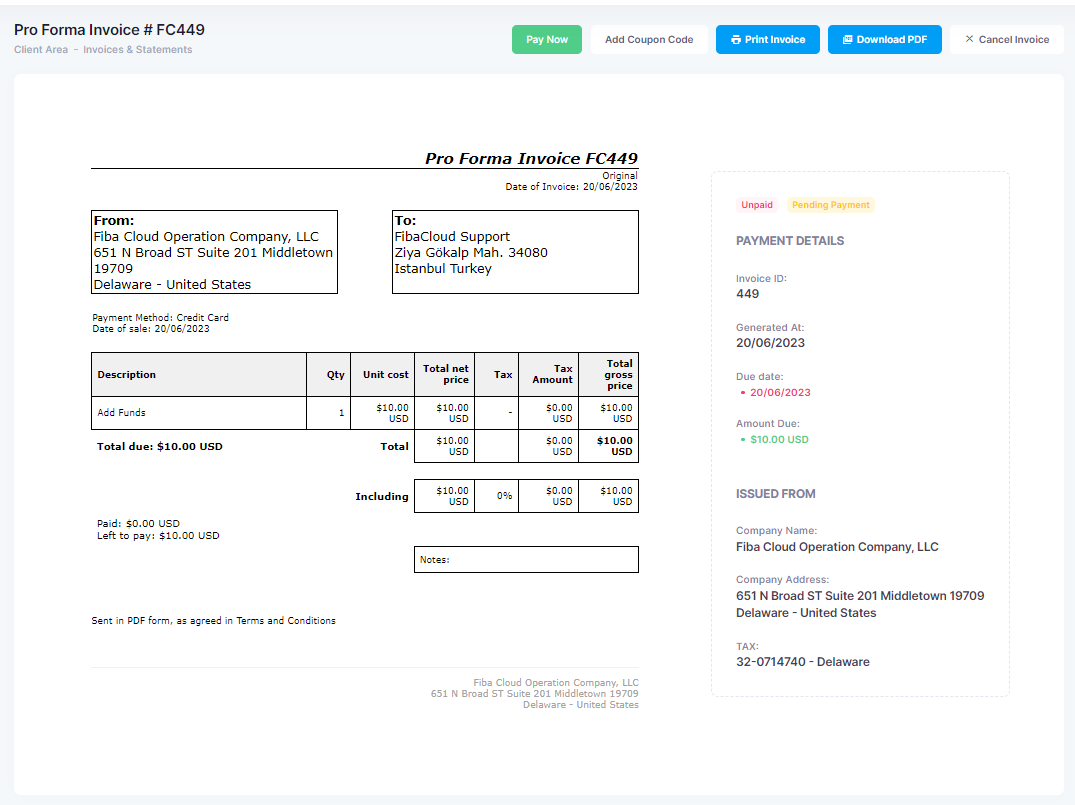The width and height of the screenshot is (1075, 805).
Task: Click the 'Date of Invoice: 20/06/2023' line
Action: point(571,187)
